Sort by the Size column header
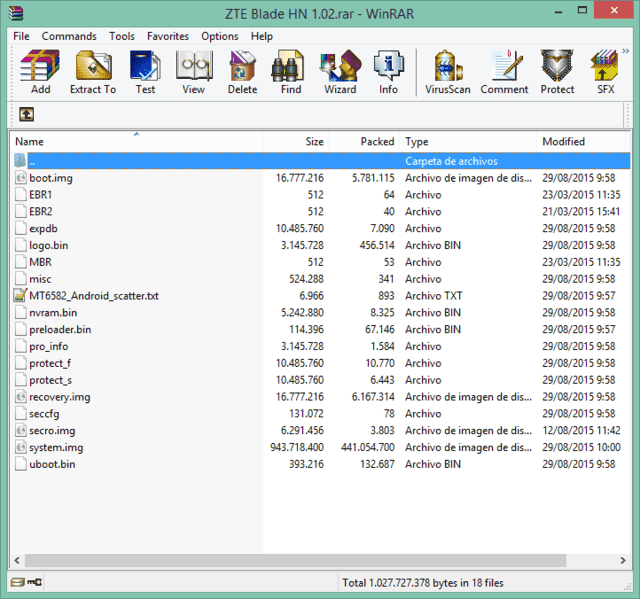This screenshot has height=599, width=640. click(296, 142)
